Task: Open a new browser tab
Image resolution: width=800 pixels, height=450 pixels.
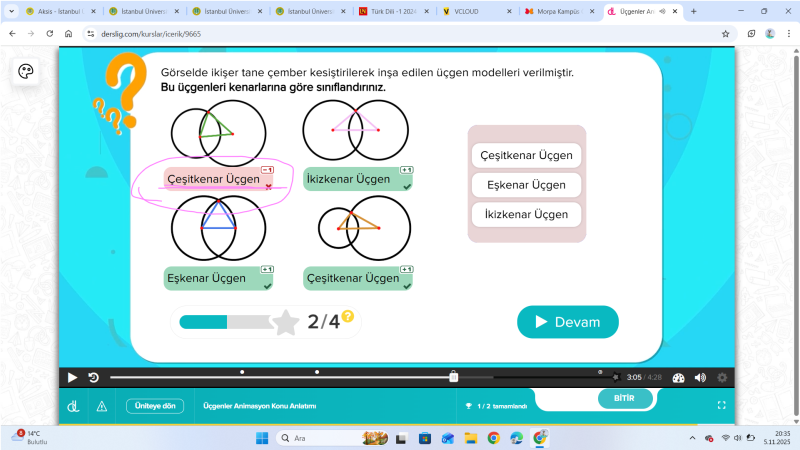Action: (693, 11)
